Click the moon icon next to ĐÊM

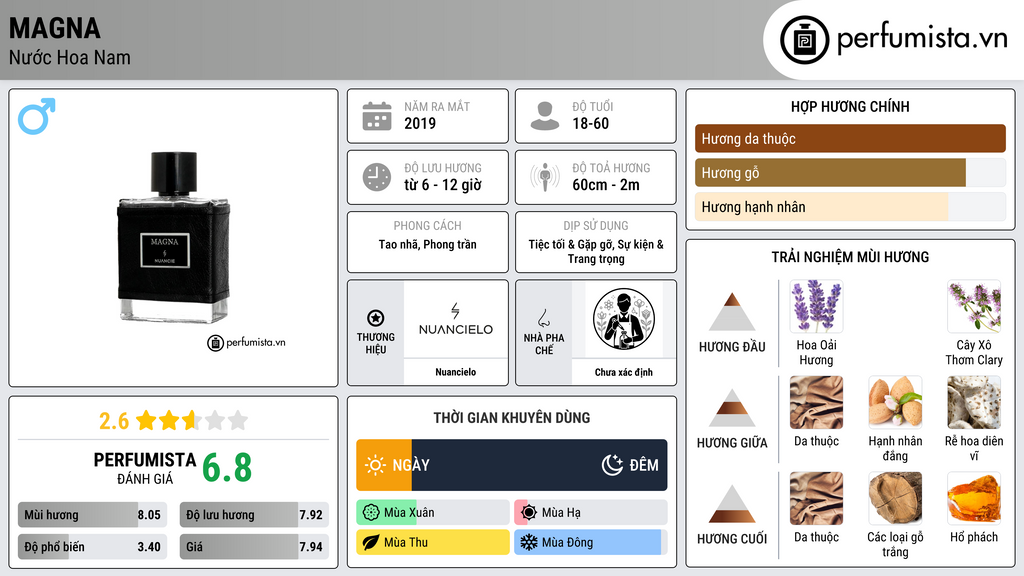[612, 465]
